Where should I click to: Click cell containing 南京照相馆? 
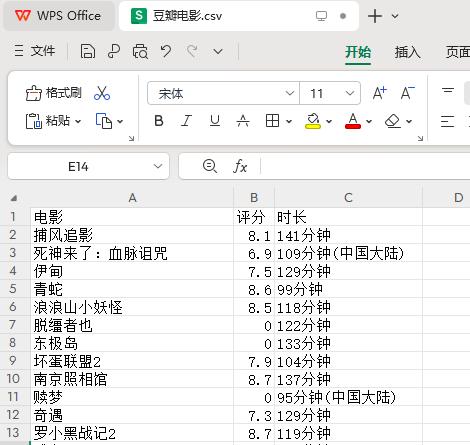(x=132, y=379)
